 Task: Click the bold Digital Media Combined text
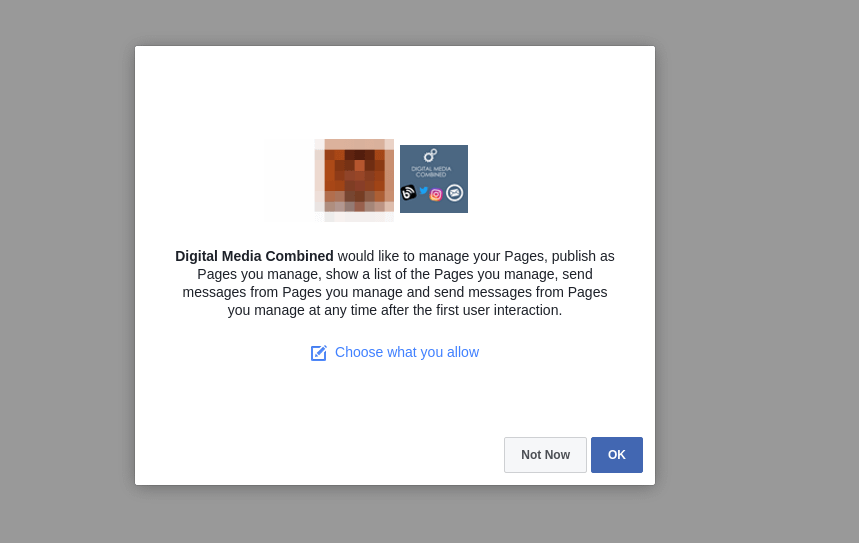click(254, 256)
